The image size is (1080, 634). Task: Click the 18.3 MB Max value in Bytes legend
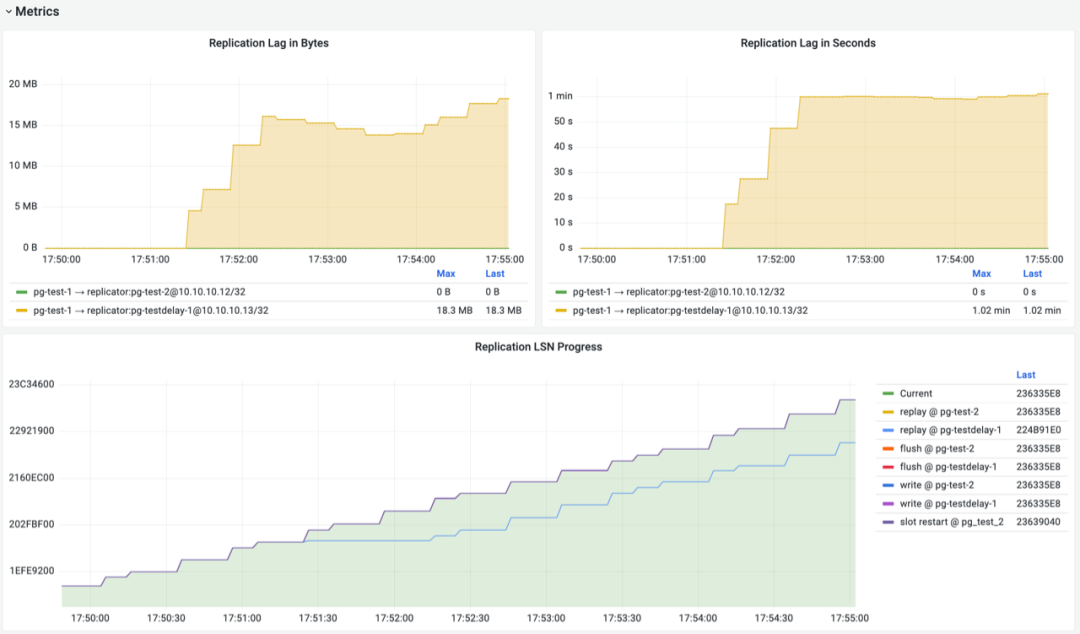click(453, 311)
